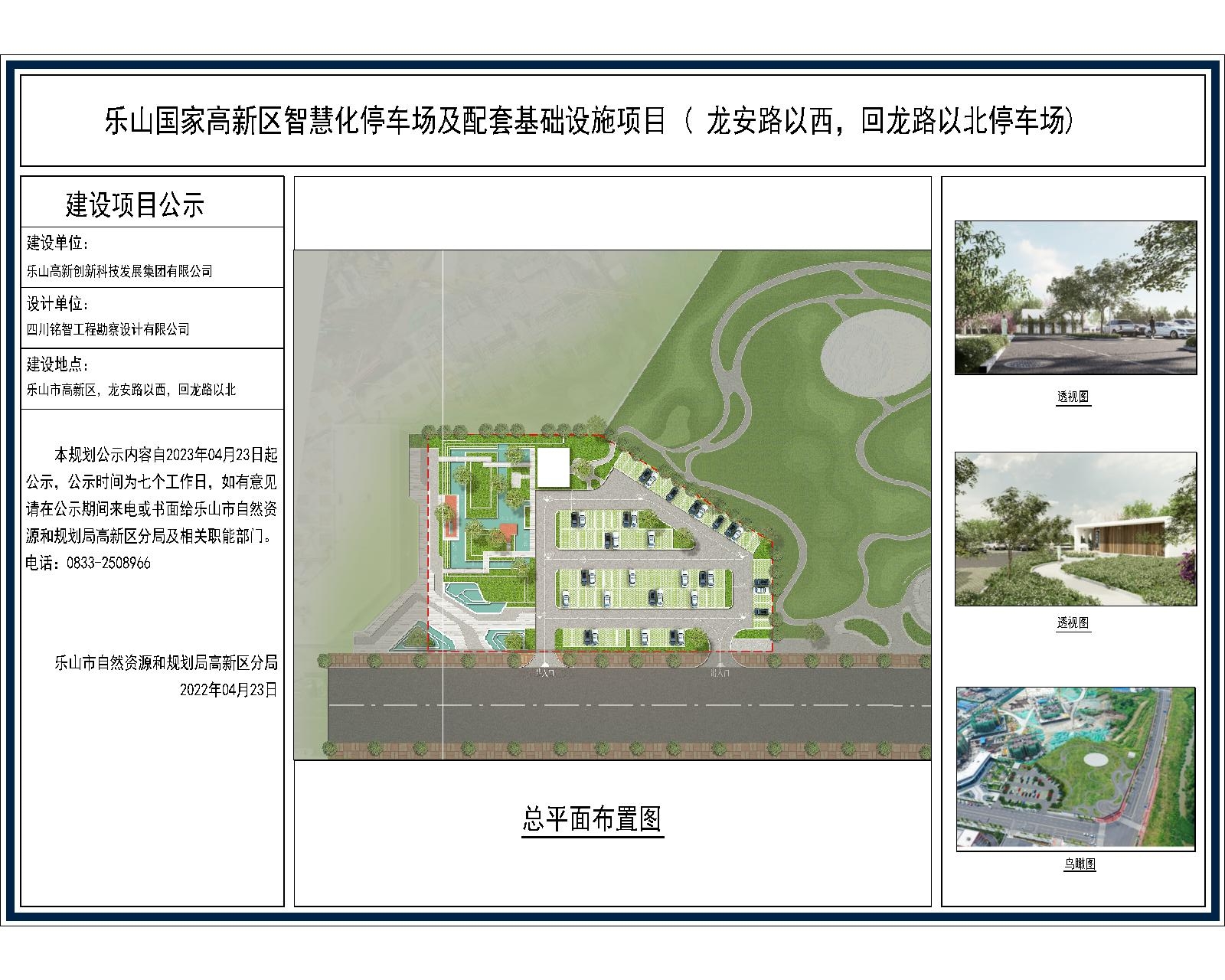Viewport: 1225px width, 980px height.
Task: Select company name 乐山高新创新科技发展集团有限公司
Action: (x=119, y=271)
